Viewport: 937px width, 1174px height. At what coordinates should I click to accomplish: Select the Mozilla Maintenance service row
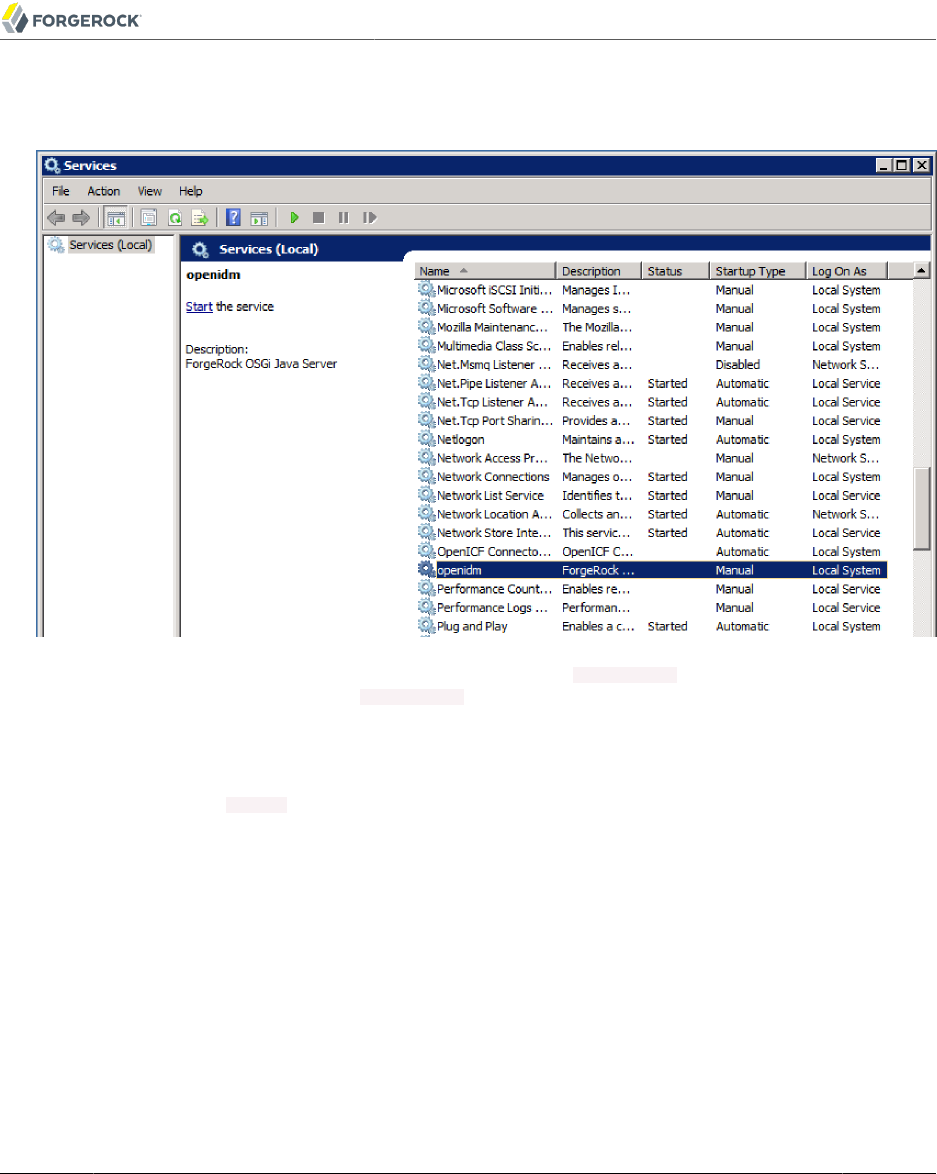coord(652,327)
